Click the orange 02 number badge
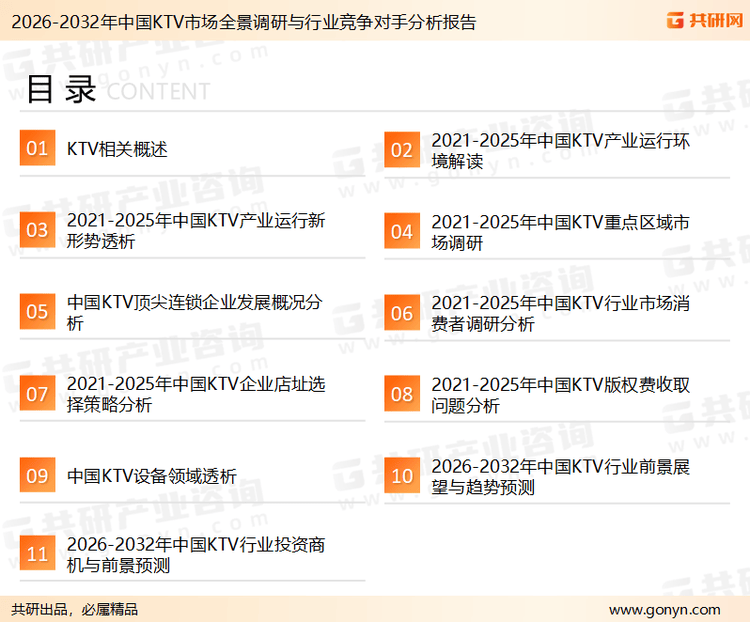The width and height of the screenshot is (750, 622). (x=402, y=150)
